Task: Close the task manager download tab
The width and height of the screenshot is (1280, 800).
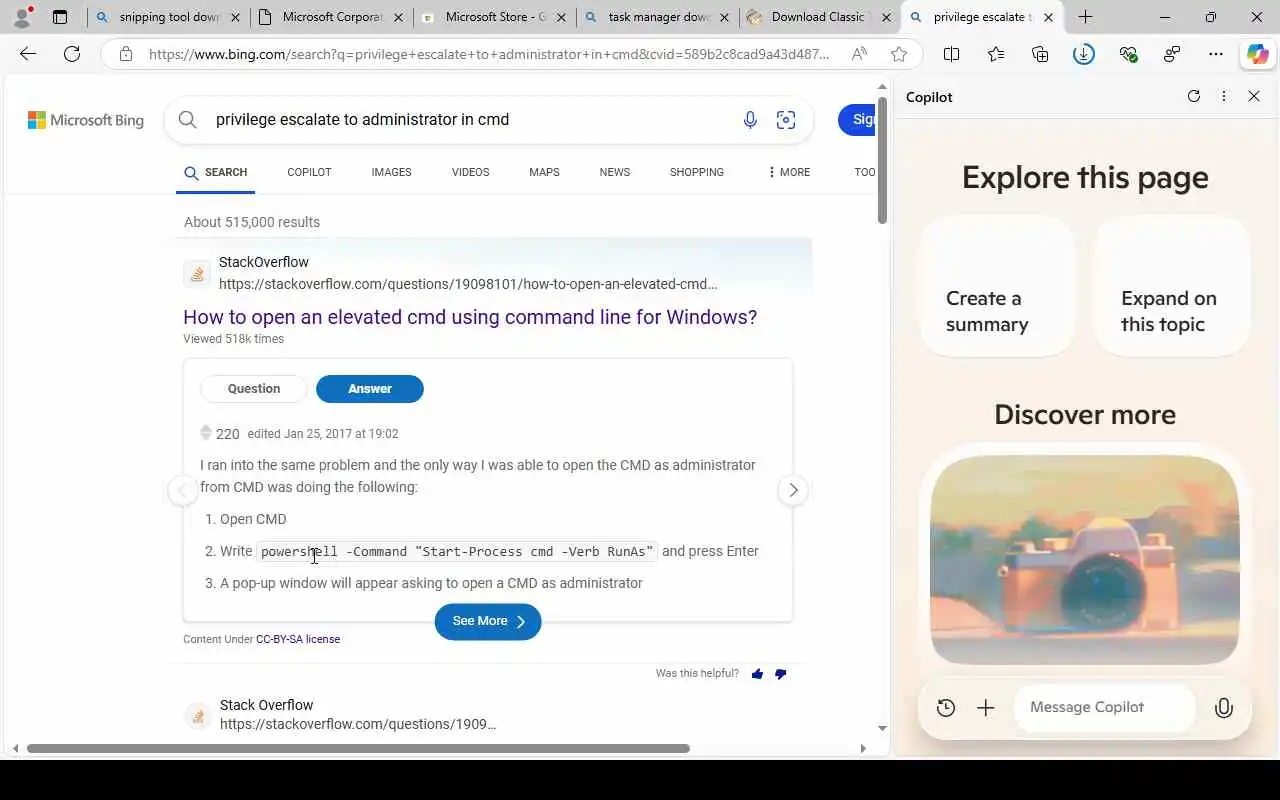Action: (x=724, y=17)
